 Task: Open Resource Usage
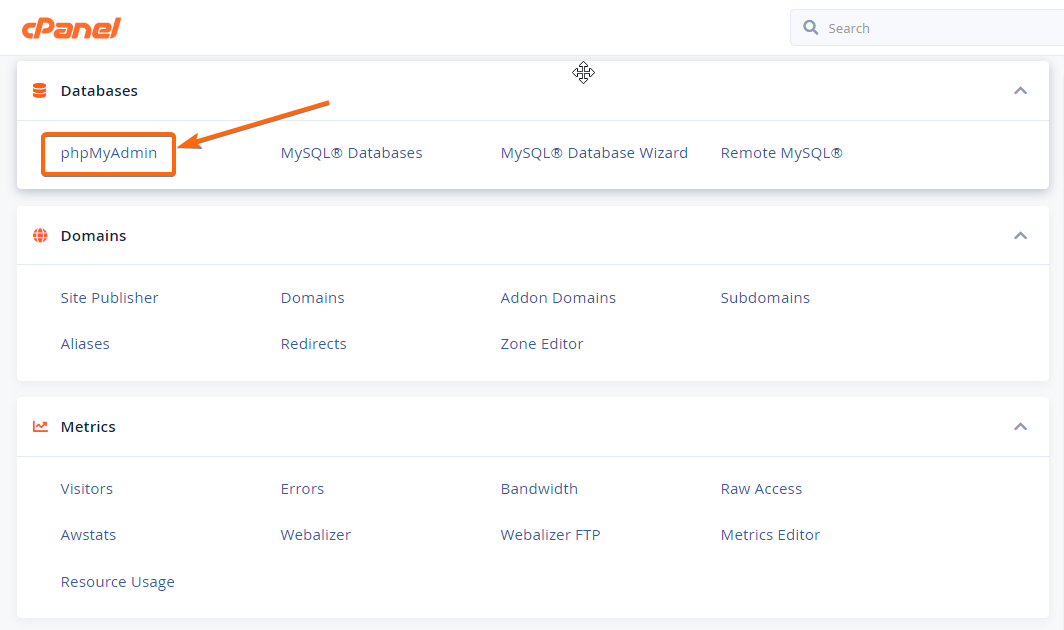pyautogui.click(x=117, y=582)
